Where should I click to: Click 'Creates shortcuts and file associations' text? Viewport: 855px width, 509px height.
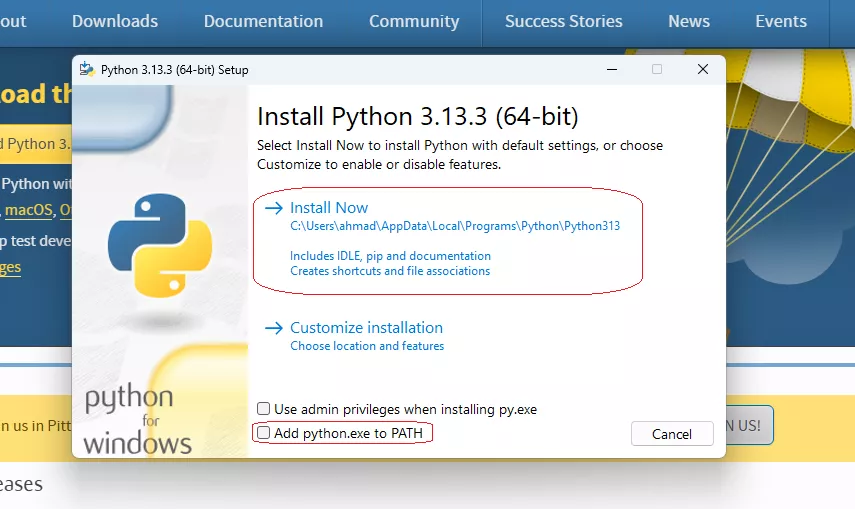coord(390,271)
